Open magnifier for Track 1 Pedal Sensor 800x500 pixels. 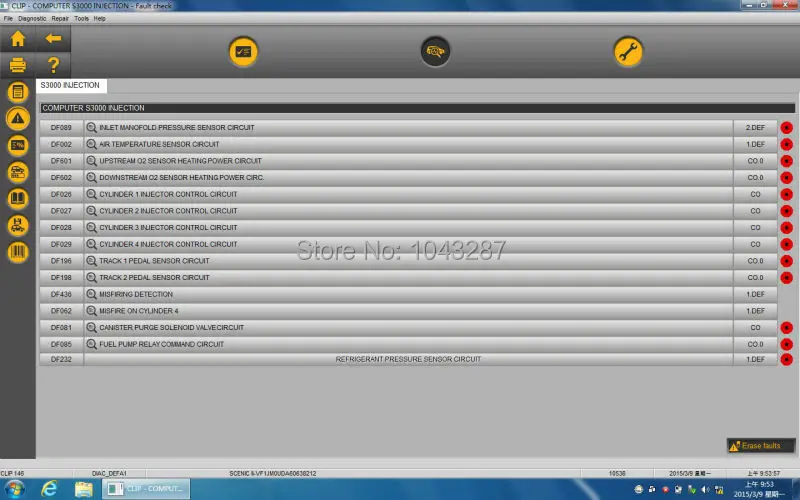pos(91,261)
